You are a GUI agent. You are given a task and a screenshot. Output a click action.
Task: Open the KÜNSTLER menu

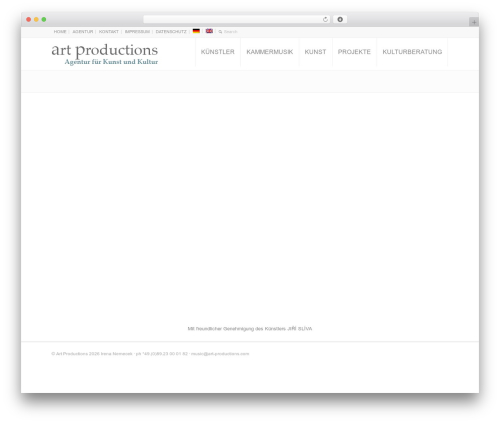218,52
